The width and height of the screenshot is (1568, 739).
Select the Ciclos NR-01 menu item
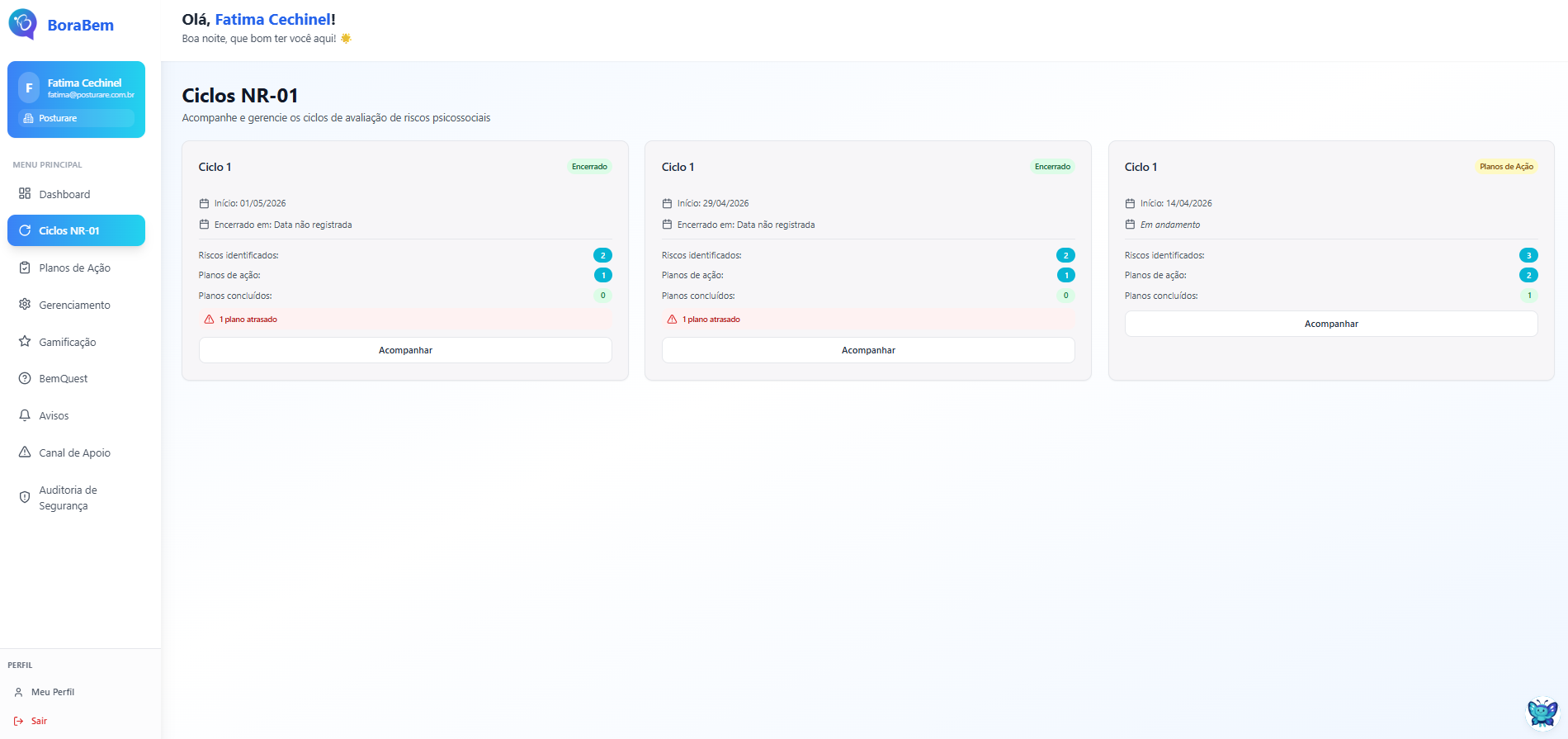click(76, 230)
